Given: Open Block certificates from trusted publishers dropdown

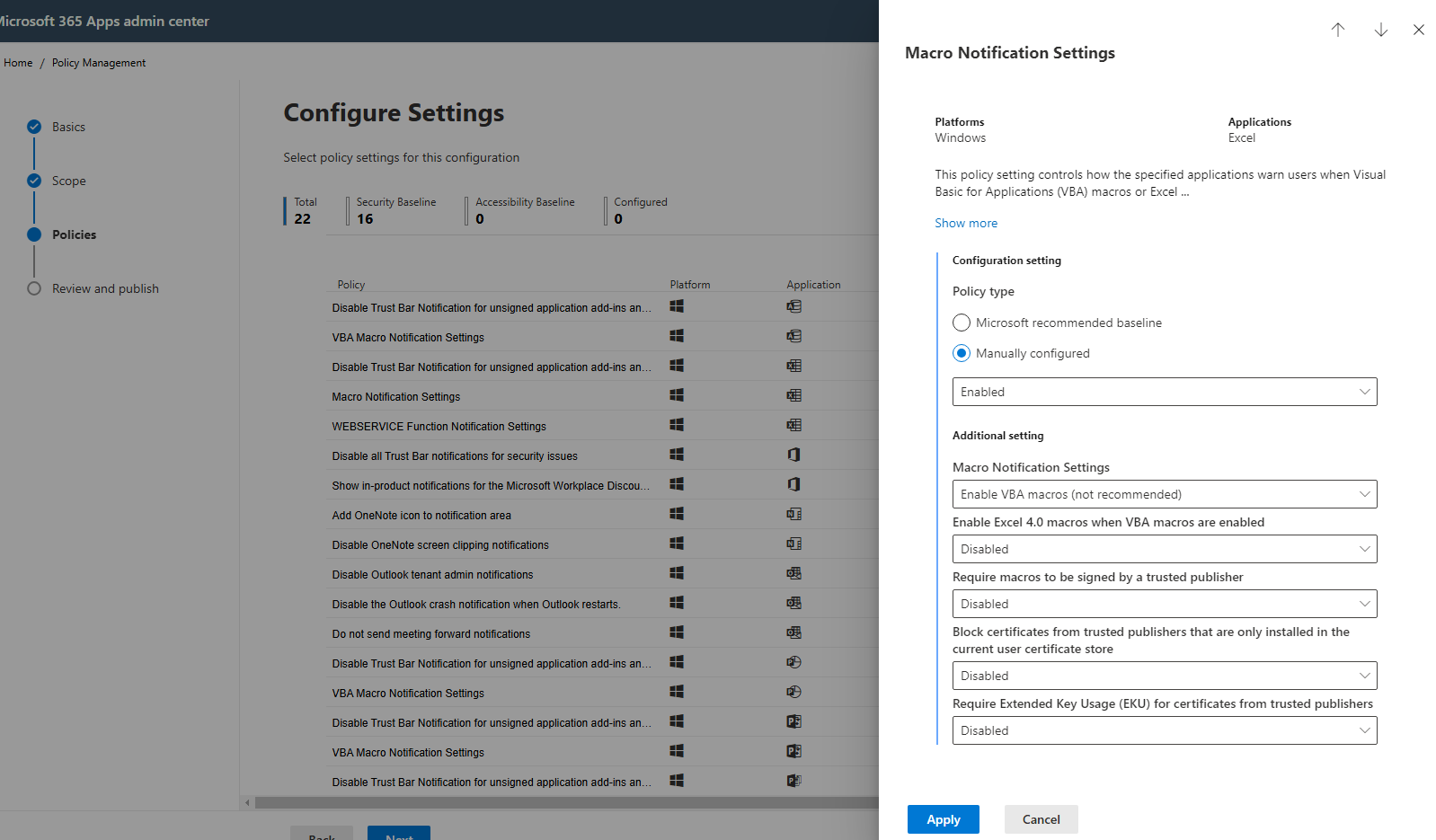Looking at the screenshot, I should coord(1165,676).
